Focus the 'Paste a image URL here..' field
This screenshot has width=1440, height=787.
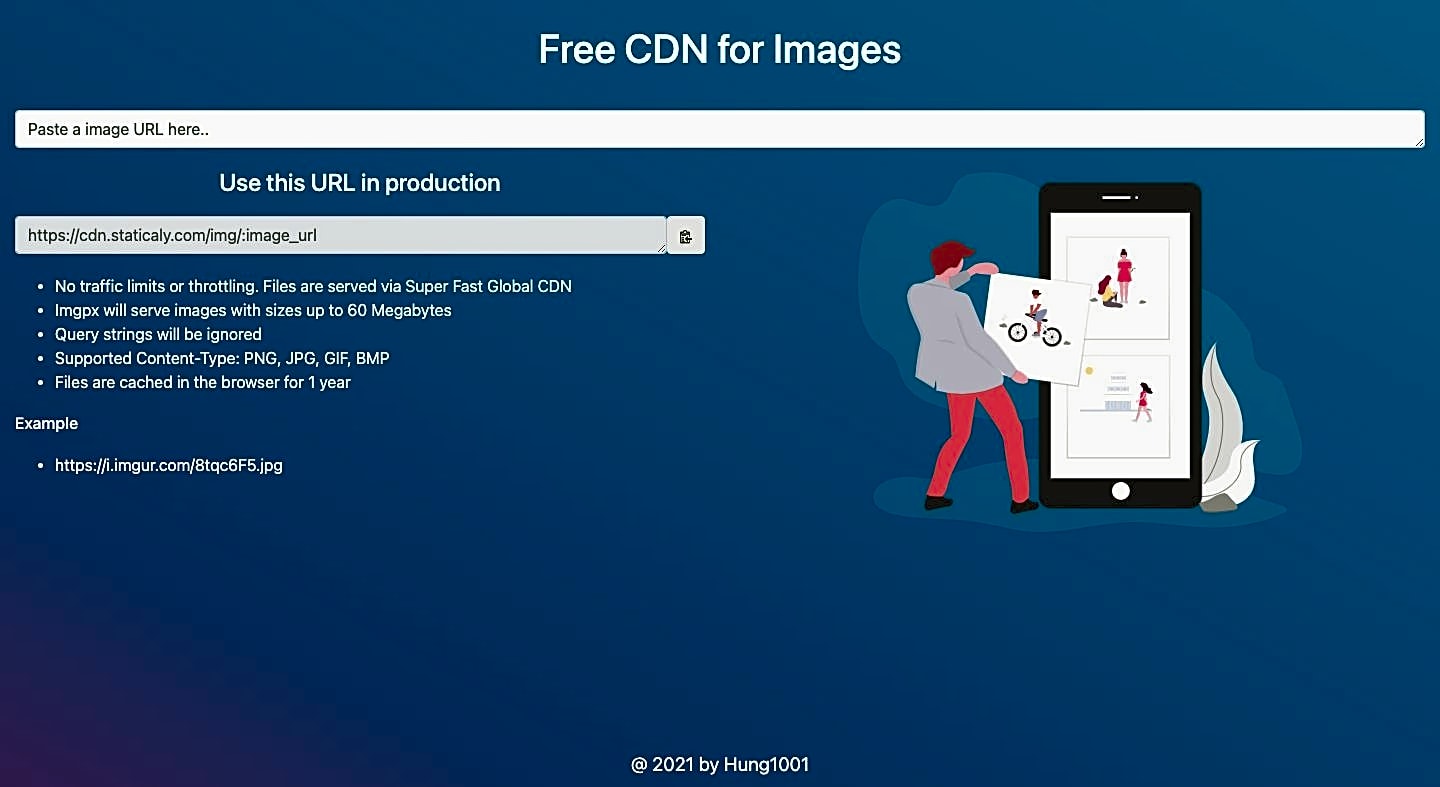pyautogui.click(x=720, y=129)
